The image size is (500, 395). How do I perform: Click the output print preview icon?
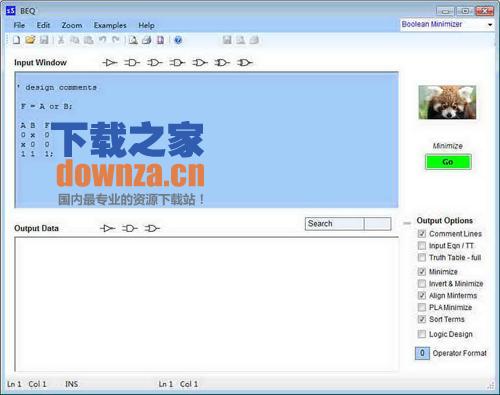(240, 40)
